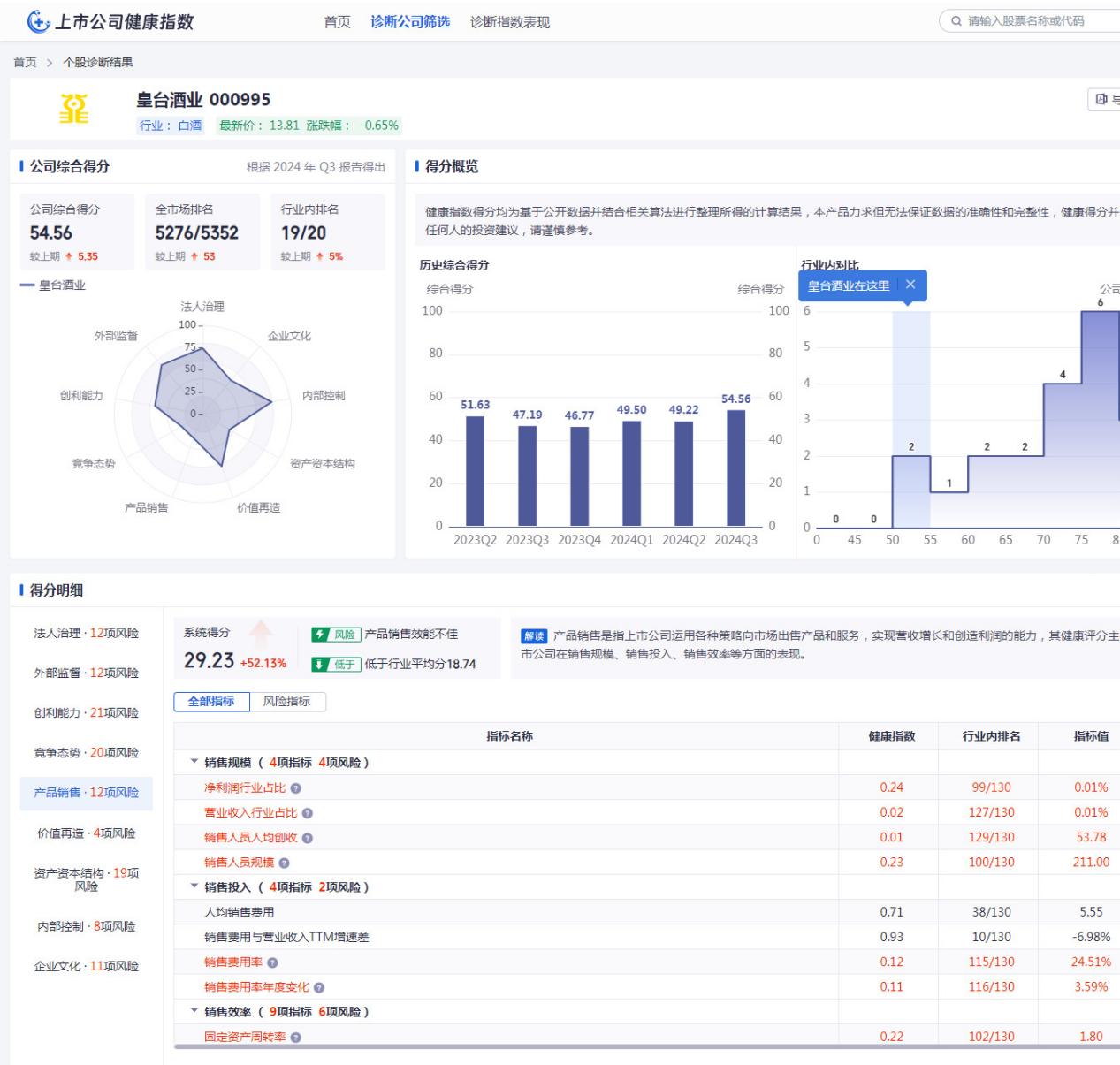Click the 皇台酒业 company logo
The image size is (1120, 1065).
[x=73, y=109]
